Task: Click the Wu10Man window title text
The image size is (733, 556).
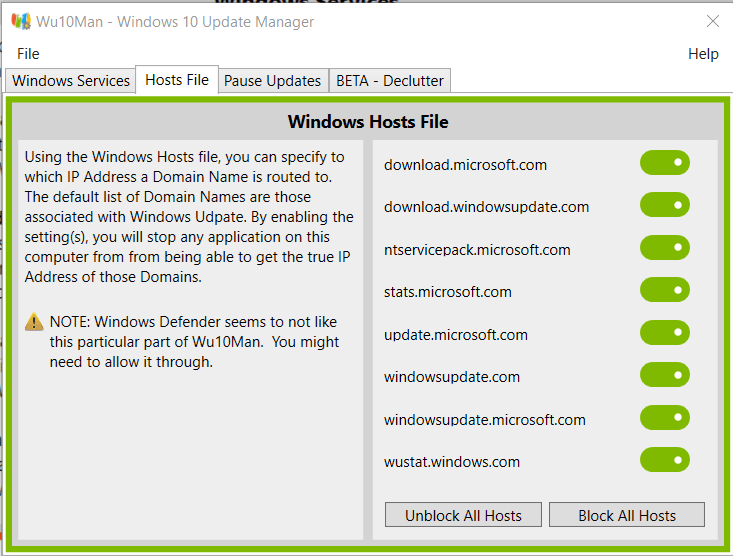Action: point(175,22)
